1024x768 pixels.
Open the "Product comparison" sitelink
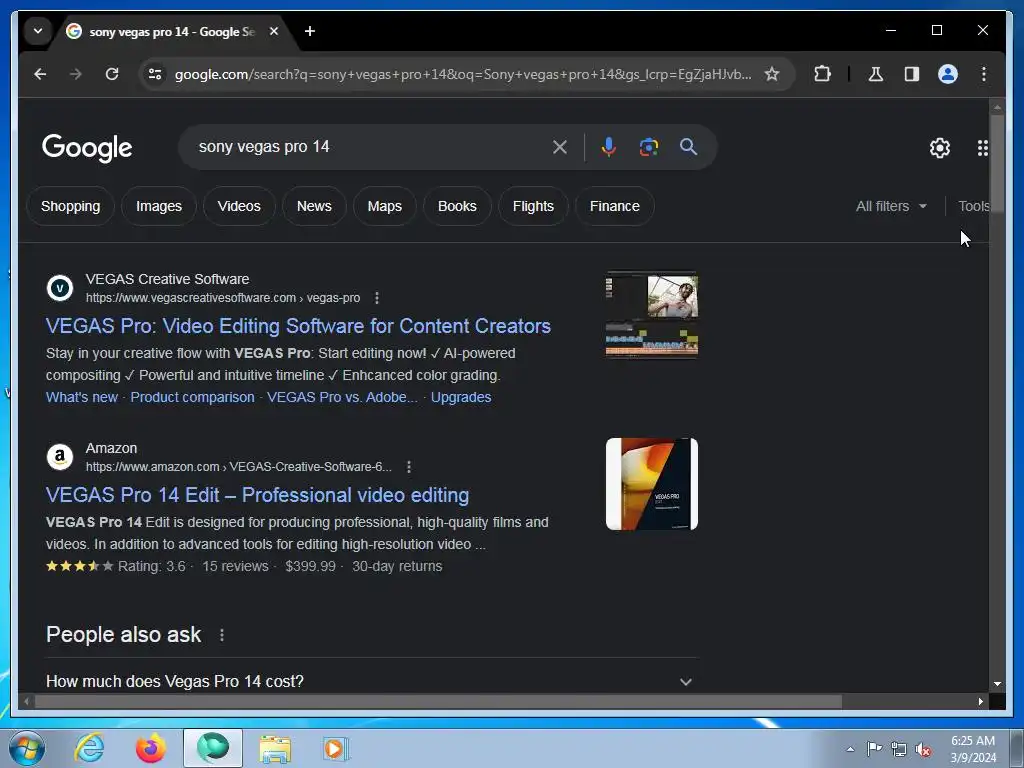click(192, 397)
